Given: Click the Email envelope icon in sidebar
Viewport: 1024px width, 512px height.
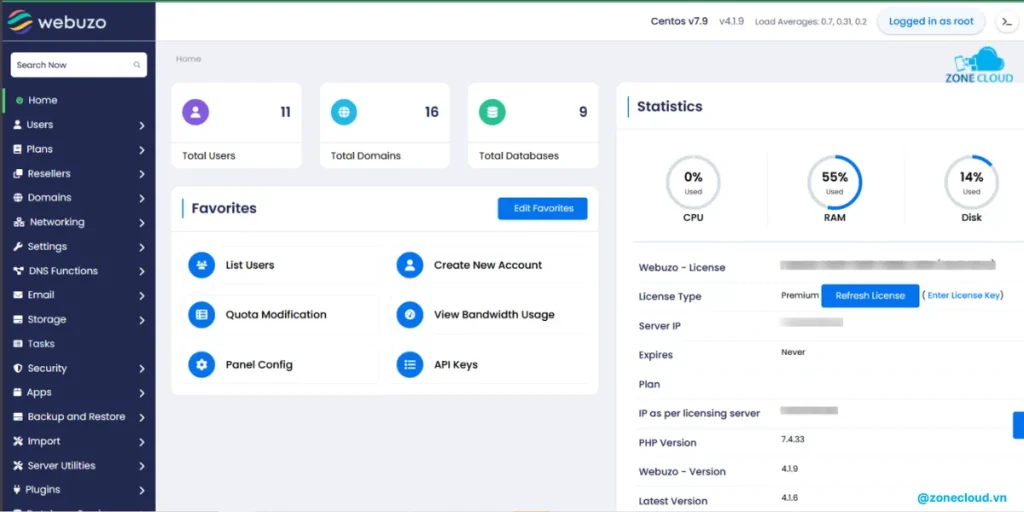Looking at the screenshot, I should (x=18, y=295).
